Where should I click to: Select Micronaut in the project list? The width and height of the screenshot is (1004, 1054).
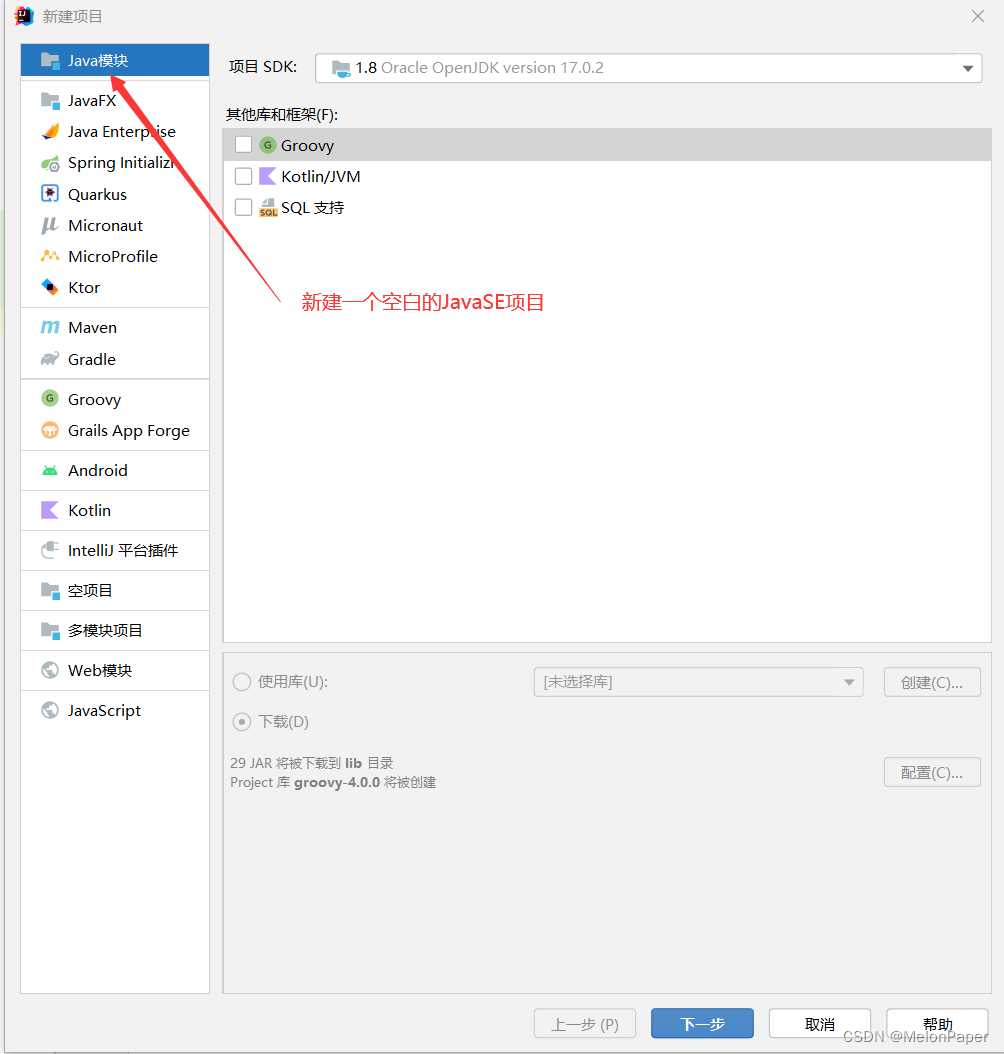[115, 225]
